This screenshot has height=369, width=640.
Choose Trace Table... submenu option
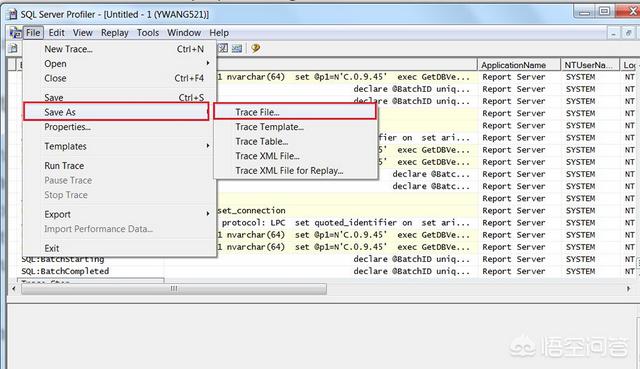(296, 142)
